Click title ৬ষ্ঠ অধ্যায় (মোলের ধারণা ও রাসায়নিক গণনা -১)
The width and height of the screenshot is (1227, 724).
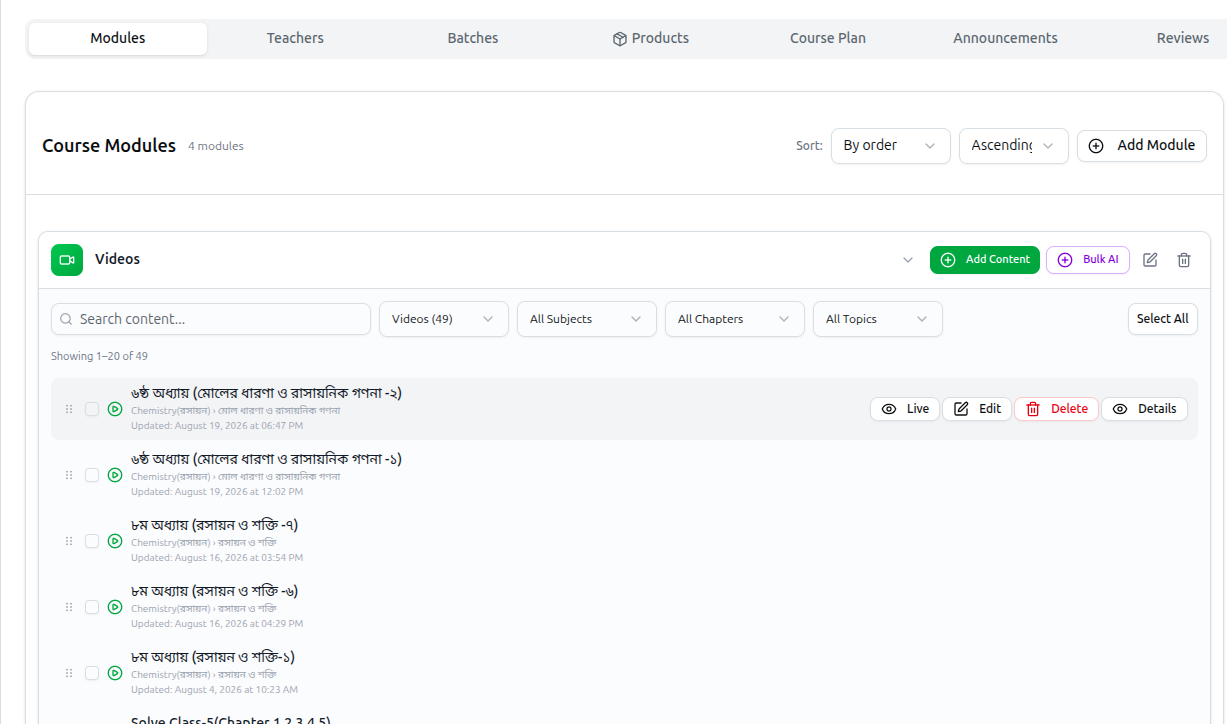tap(266, 459)
